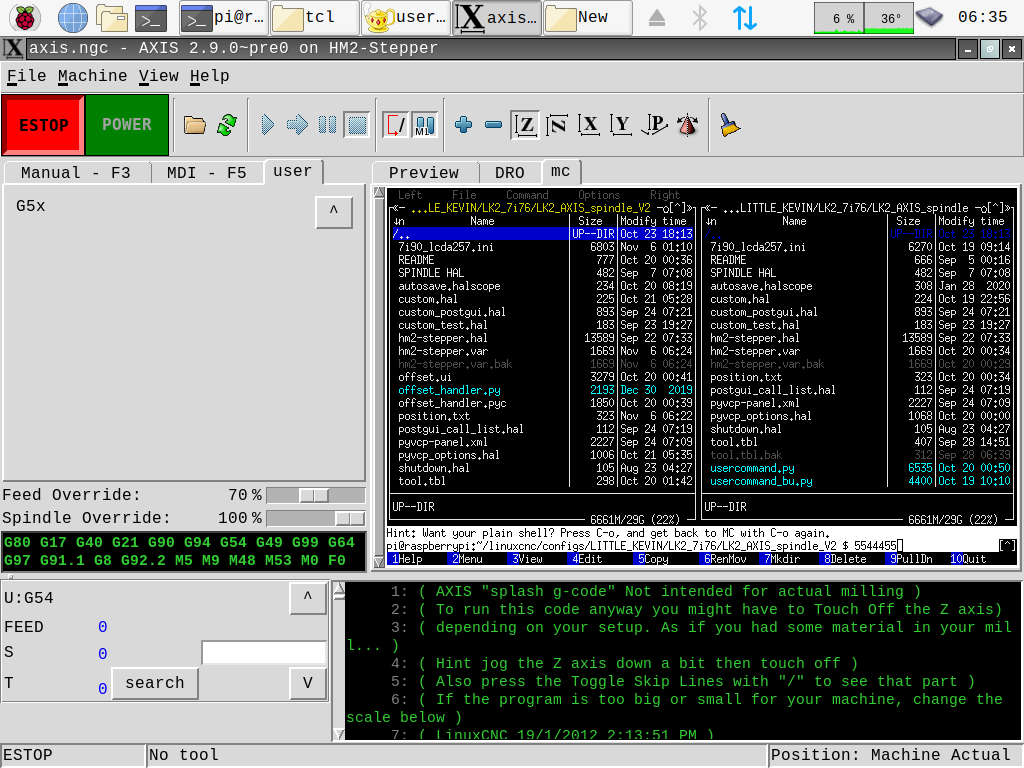
Task: Toggle rotate/pan drag mode icon
Action: pyautogui.click(x=687, y=125)
